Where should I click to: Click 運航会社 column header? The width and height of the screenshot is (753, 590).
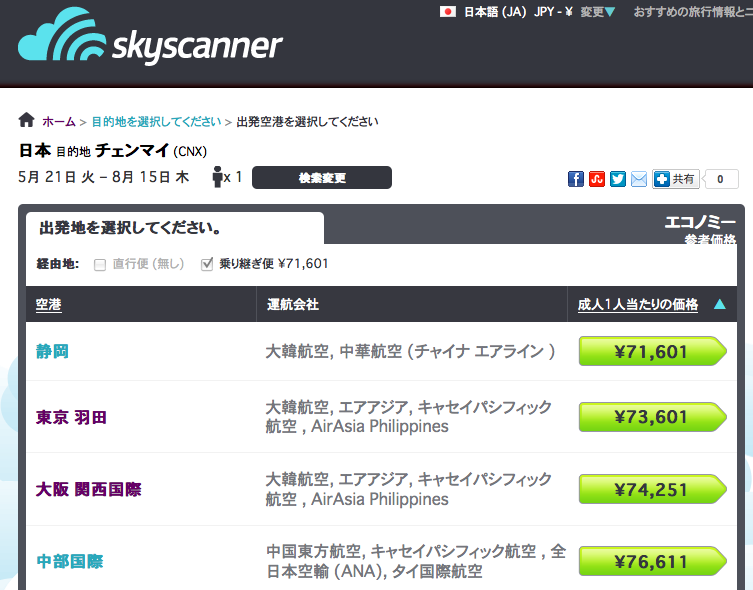click(292, 304)
